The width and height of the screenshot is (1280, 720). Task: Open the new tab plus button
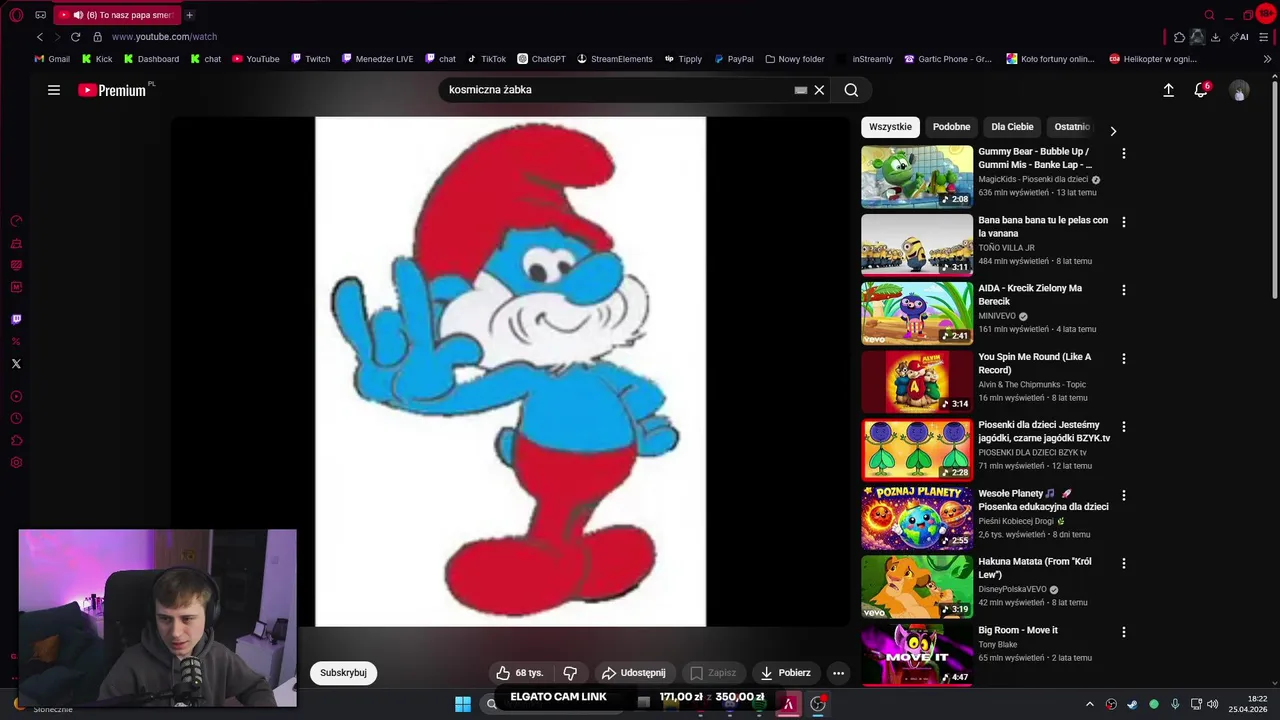pos(189,15)
